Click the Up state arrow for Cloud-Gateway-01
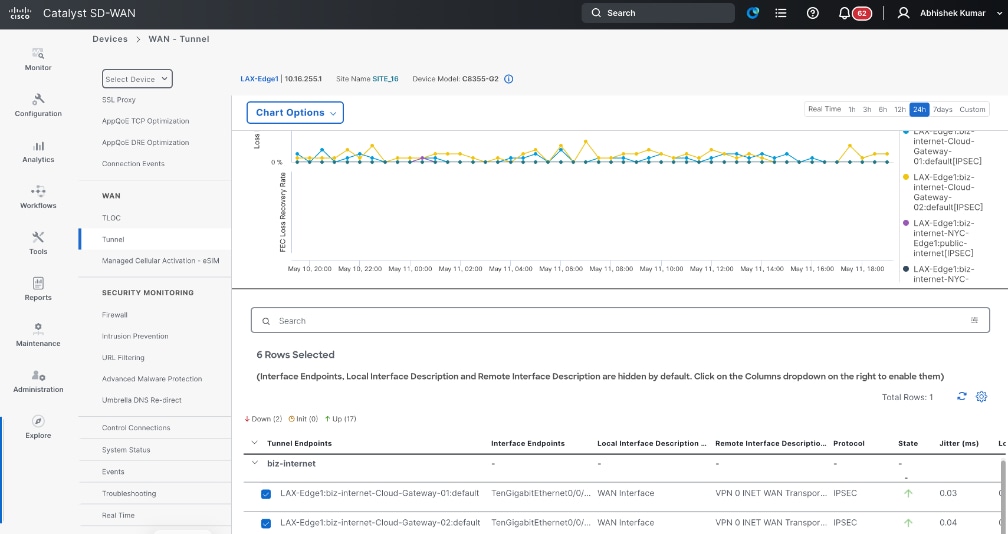Screen dimensions: 1008x534 pos(908,494)
